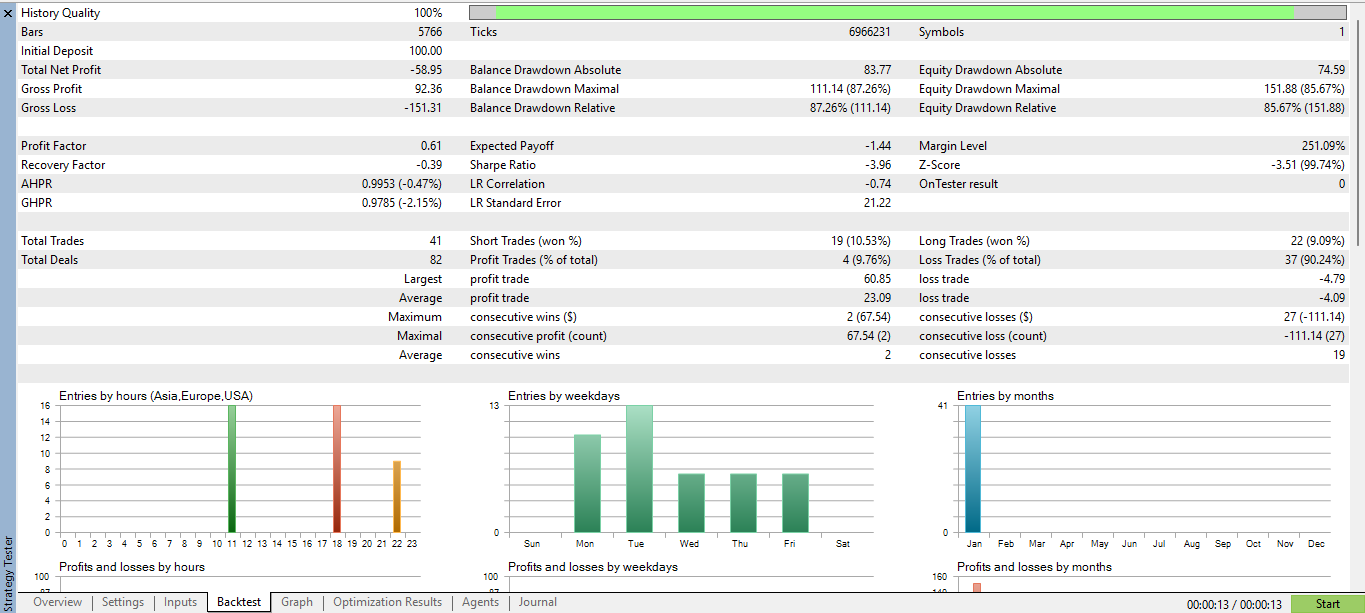Open the Journal tab
This screenshot has height=613, width=1365.
537,602
